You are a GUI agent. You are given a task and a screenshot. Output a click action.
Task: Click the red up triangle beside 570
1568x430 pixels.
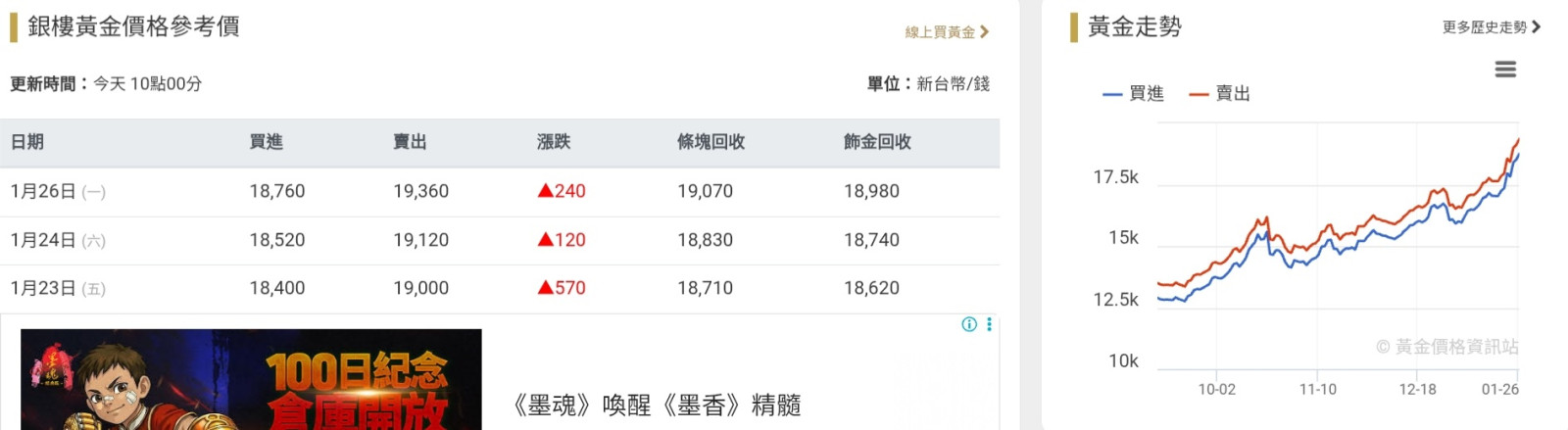coord(546,288)
